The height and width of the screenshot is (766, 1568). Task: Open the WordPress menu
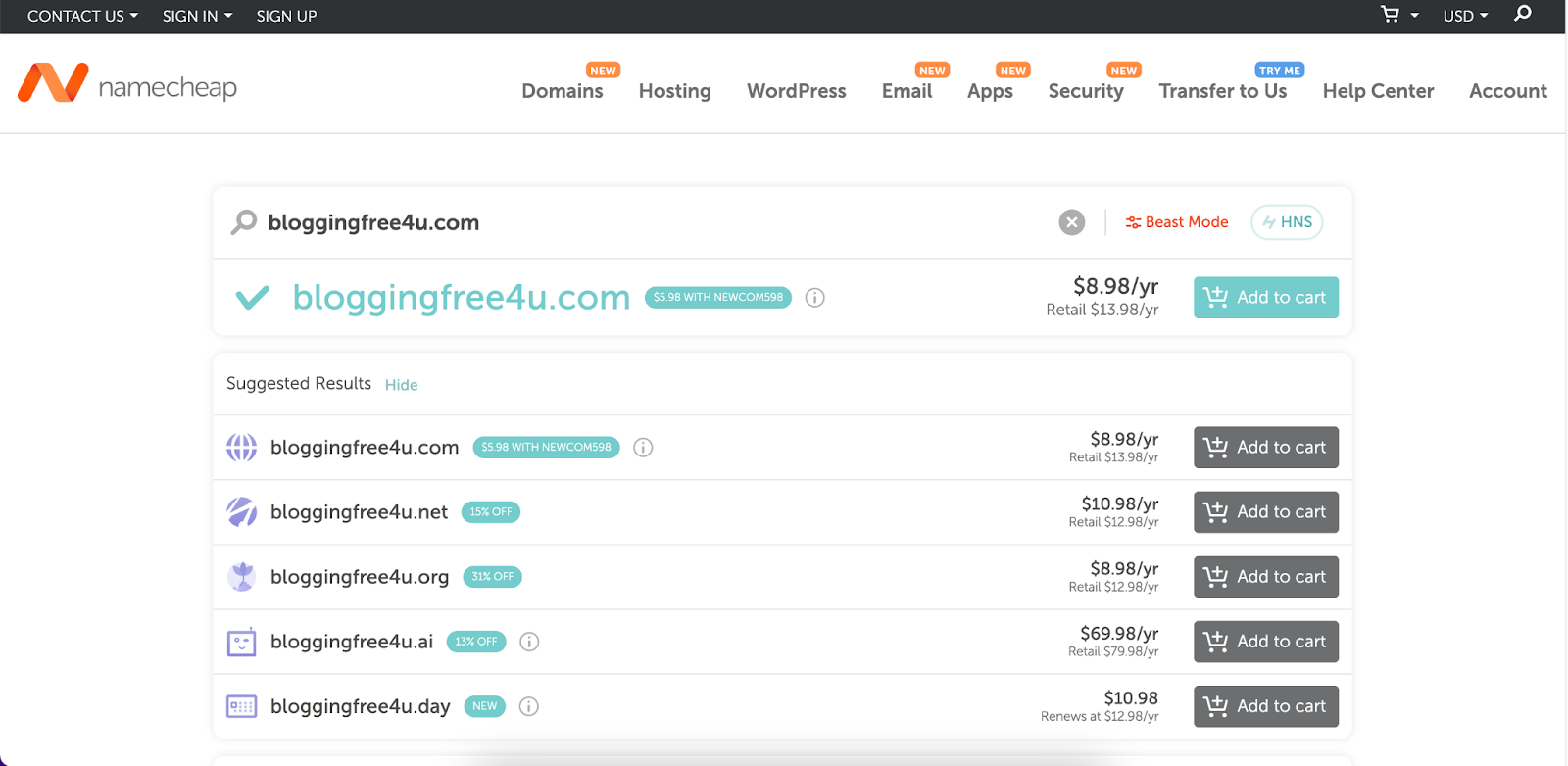(797, 91)
